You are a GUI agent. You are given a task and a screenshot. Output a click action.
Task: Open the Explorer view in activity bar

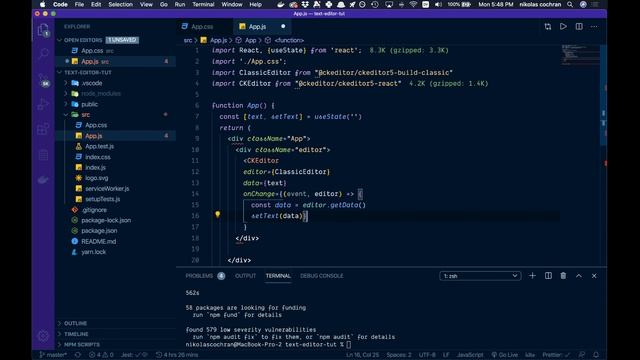[x=43, y=30]
